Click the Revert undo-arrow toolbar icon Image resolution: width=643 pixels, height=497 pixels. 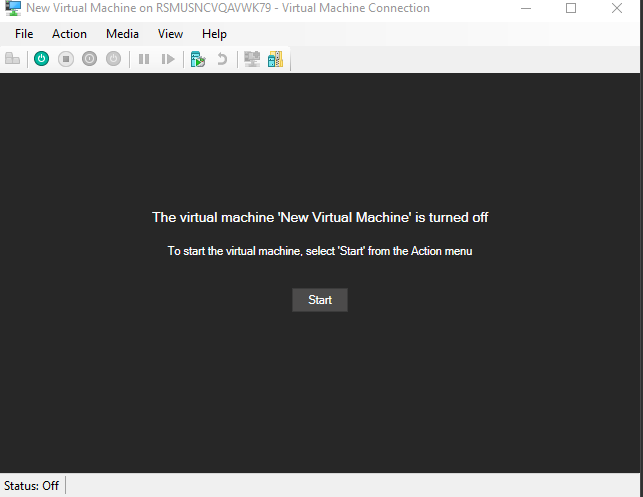pyautogui.click(x=221, y=59)
